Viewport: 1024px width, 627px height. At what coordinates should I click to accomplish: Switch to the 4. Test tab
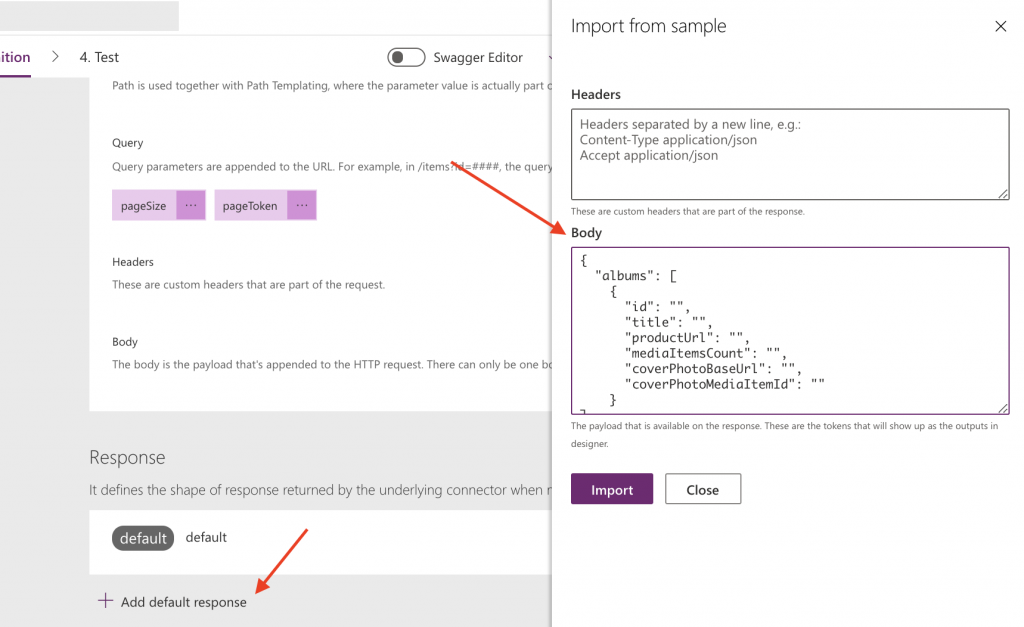pos(99,57)
